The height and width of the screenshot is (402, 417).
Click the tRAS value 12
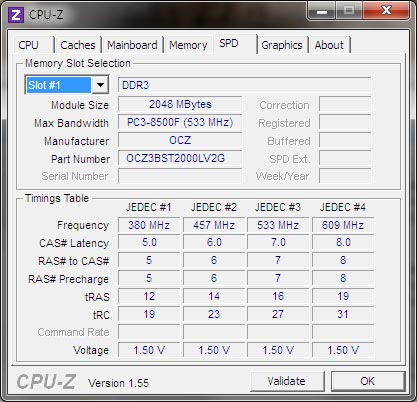click(x=149, y=296)
